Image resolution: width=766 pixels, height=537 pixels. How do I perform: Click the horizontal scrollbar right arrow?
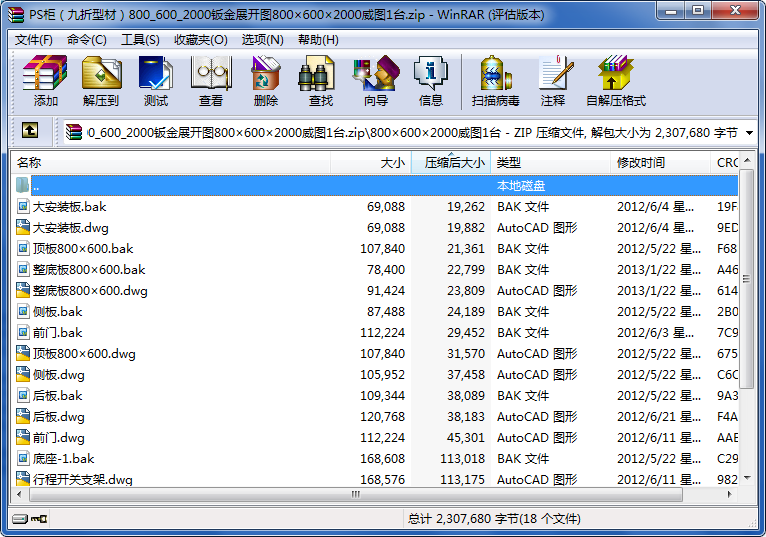tap(730, 494)
